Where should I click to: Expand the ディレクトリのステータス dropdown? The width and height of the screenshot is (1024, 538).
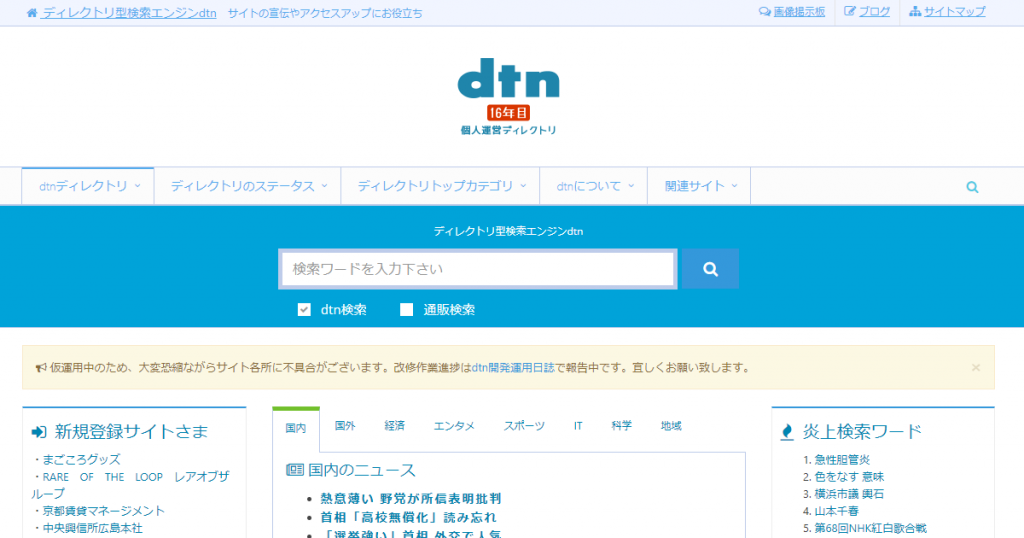point(247,186)
